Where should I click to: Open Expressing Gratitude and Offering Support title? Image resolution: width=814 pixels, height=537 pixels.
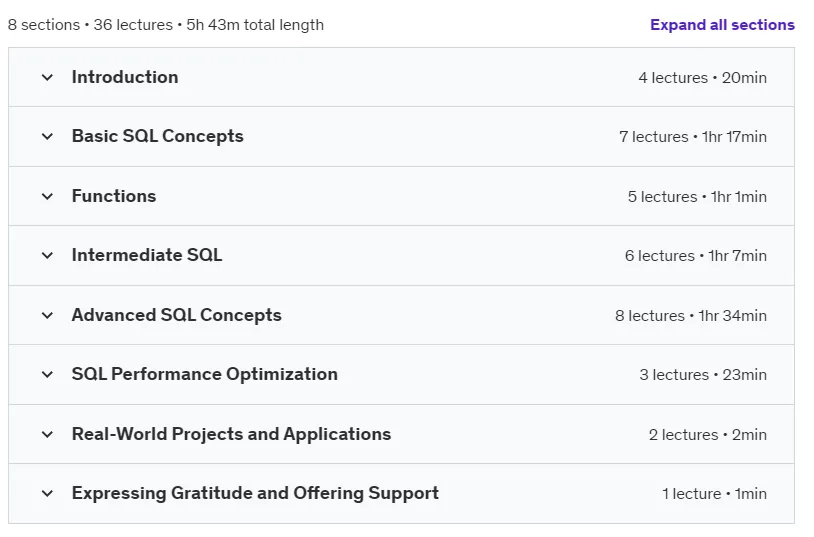[255, 493]
